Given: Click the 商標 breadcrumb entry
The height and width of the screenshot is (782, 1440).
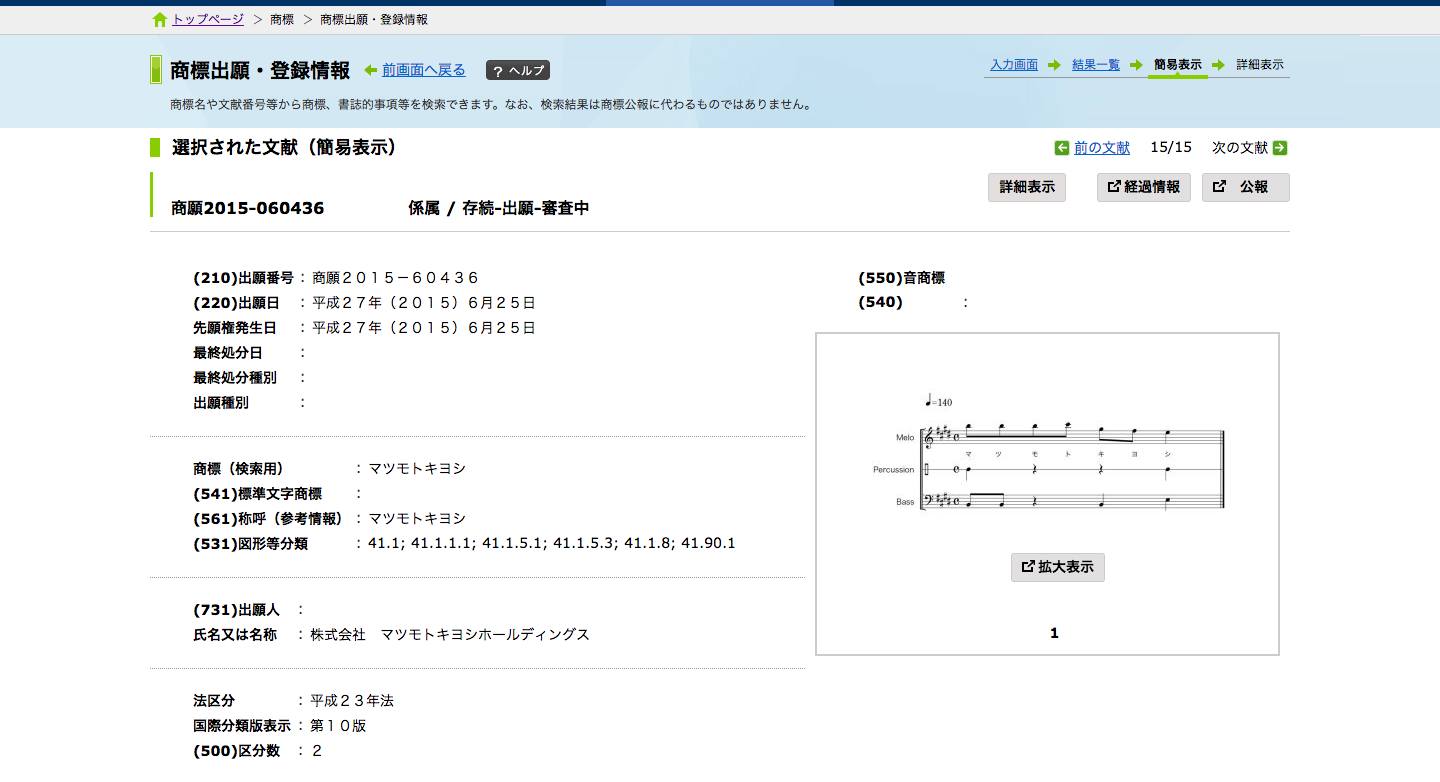Looking at the screenshot, I should tap(284, 18).
